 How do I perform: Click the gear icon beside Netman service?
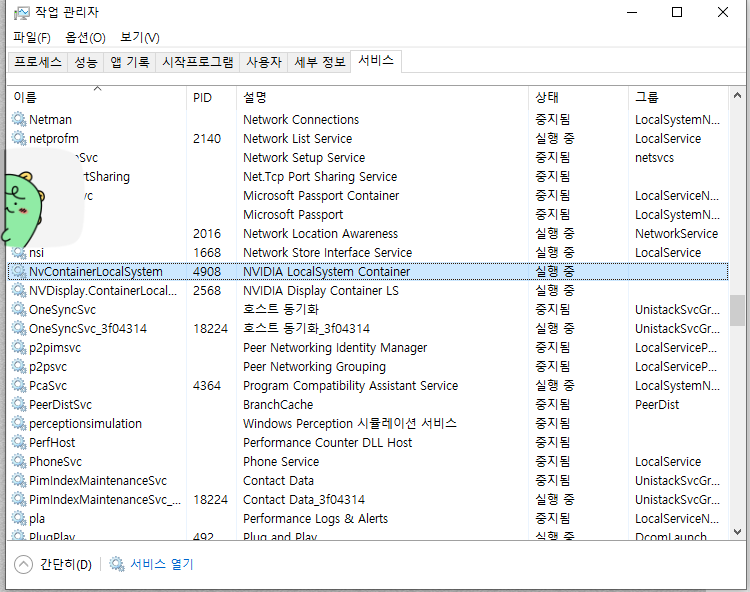click(x=19, y=119)
